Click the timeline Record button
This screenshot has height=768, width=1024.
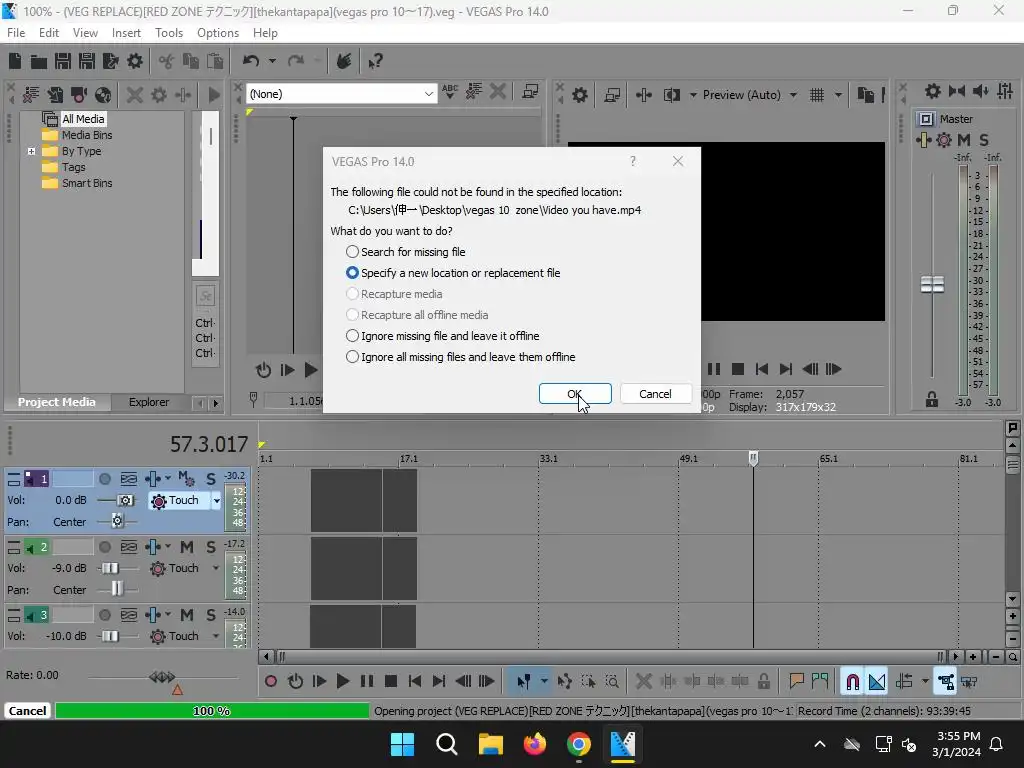[270, 682]
